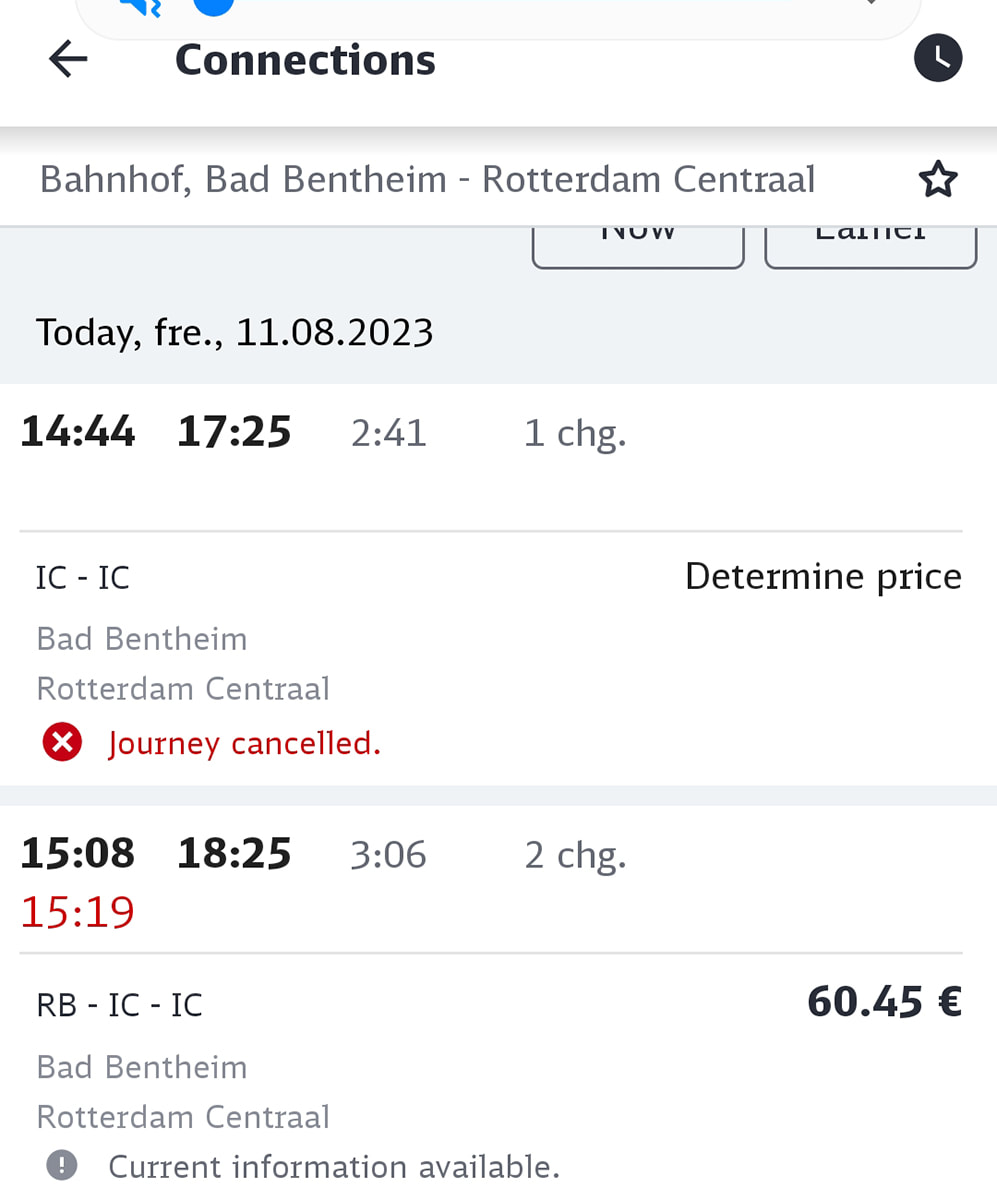Tap the Bad Bentheim - Rotterdam Centraal route field

pos(427,180)
